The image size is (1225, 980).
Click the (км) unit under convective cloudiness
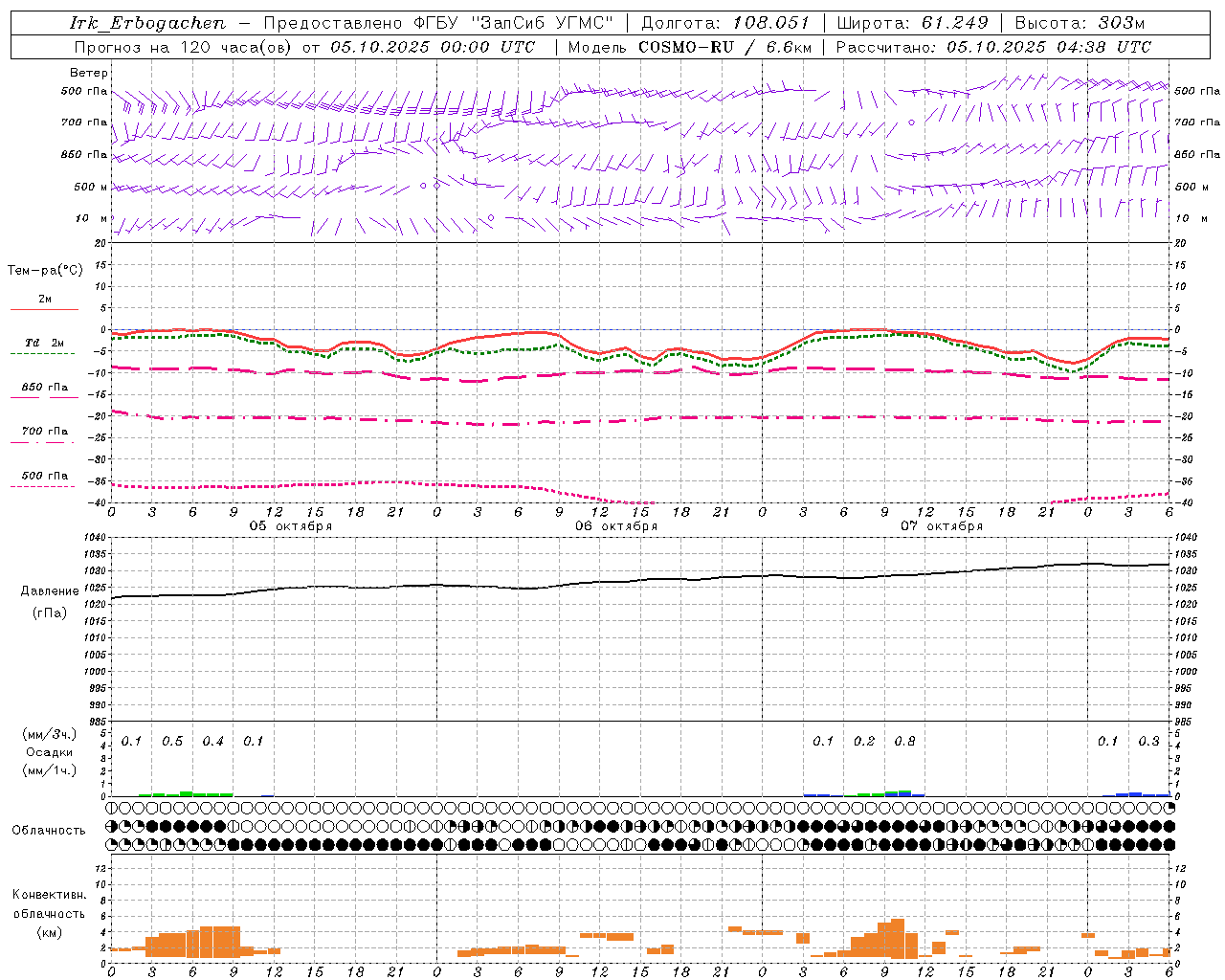(49, 932)
